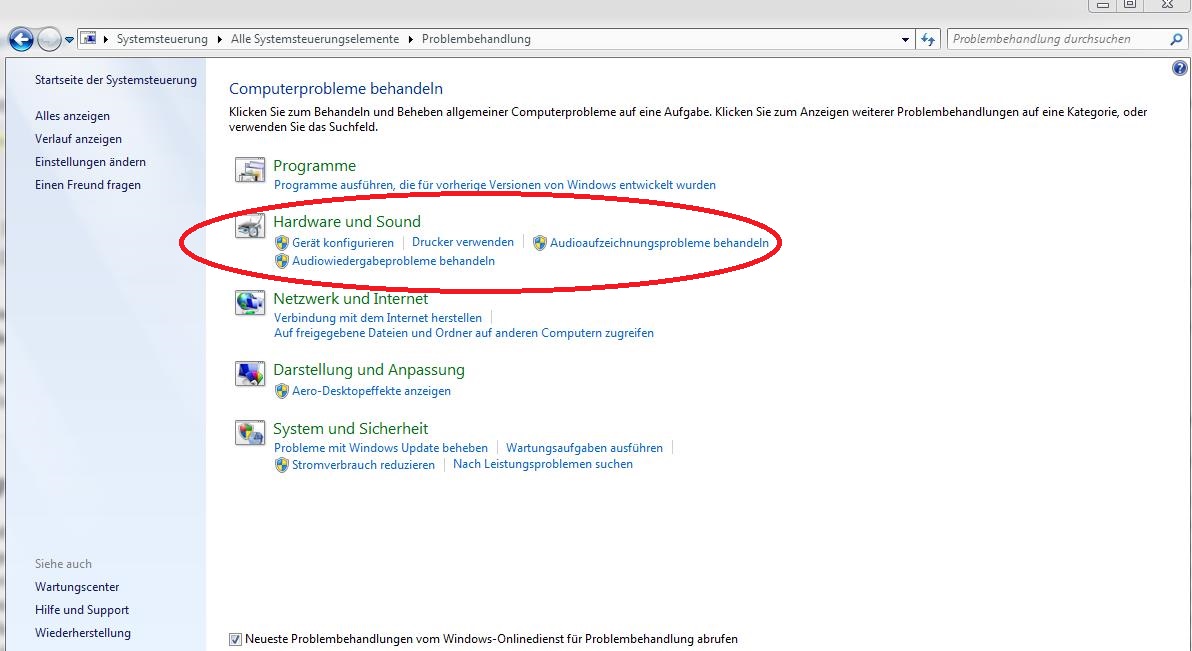Click the System und Sicherheit category icon
This screenshot has width=1192, height=651.
tap(249, 433)
